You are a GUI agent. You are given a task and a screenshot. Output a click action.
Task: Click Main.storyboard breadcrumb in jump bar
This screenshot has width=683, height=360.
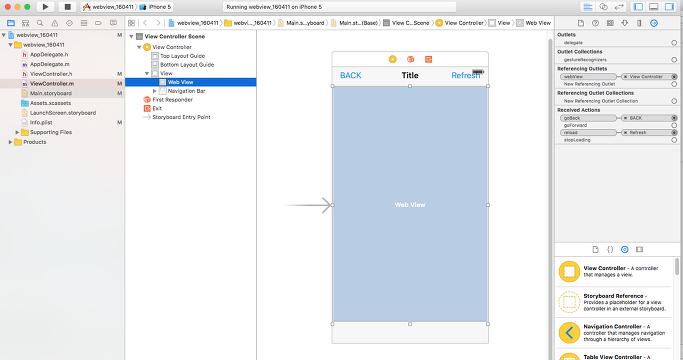[301, 23]
